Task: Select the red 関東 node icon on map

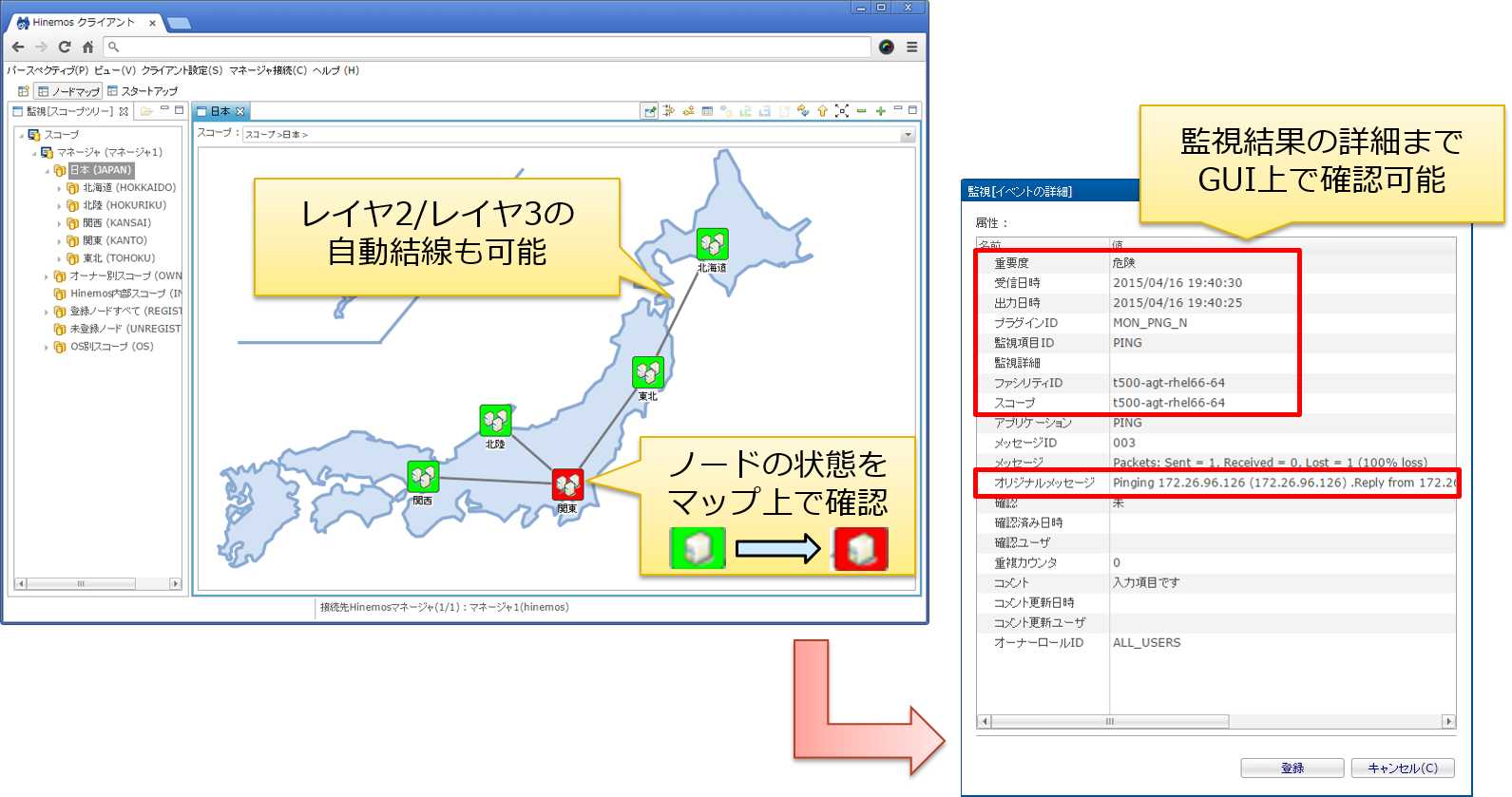Action: click(567, 484)
